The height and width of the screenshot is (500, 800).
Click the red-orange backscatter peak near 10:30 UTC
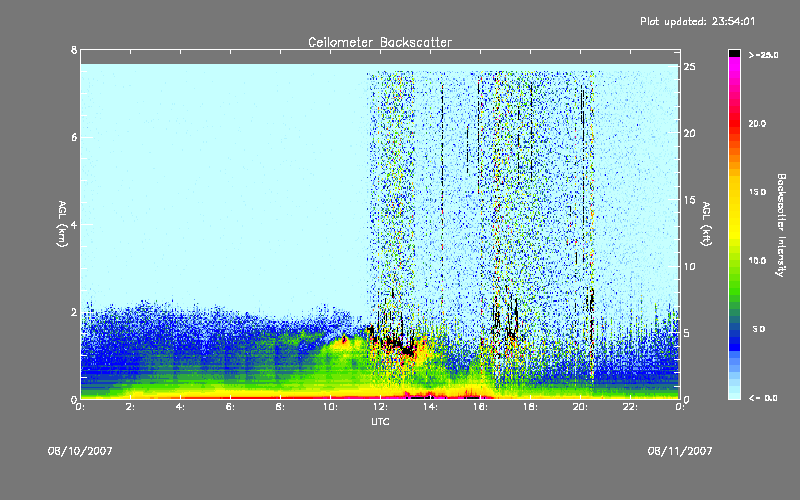(x=344, y=339)
